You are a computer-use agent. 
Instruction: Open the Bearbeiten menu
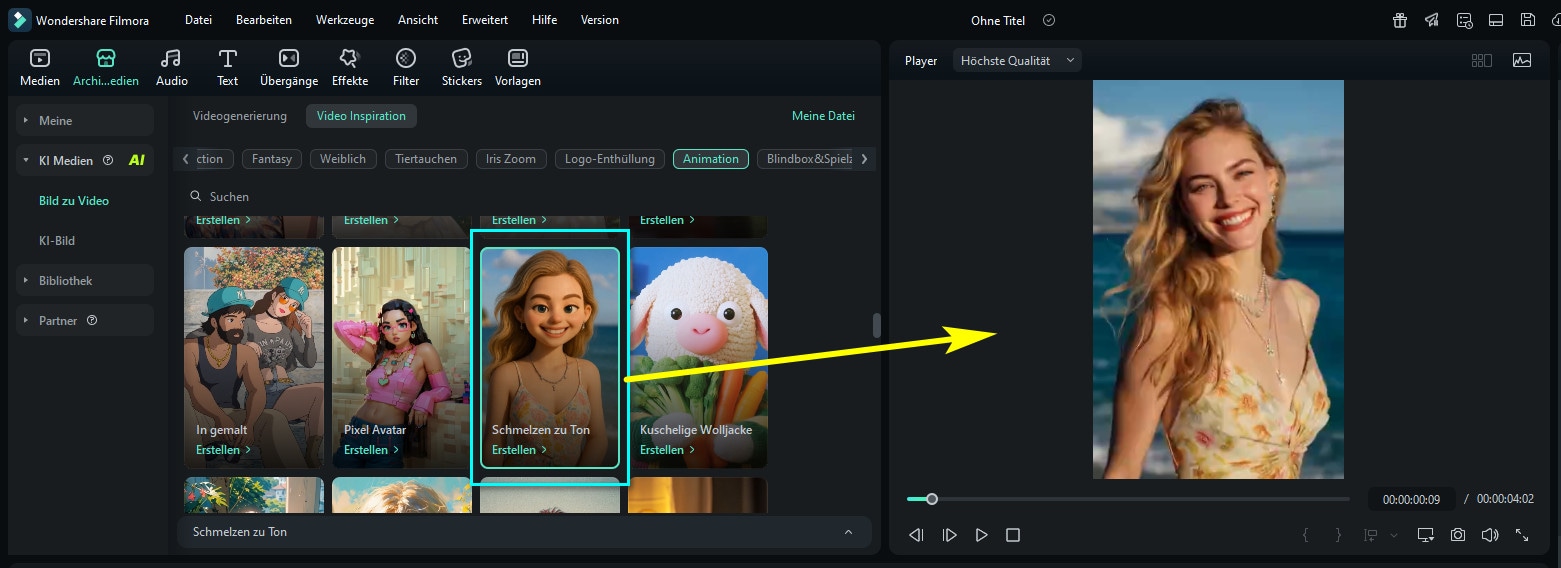(x=264, y=20)
